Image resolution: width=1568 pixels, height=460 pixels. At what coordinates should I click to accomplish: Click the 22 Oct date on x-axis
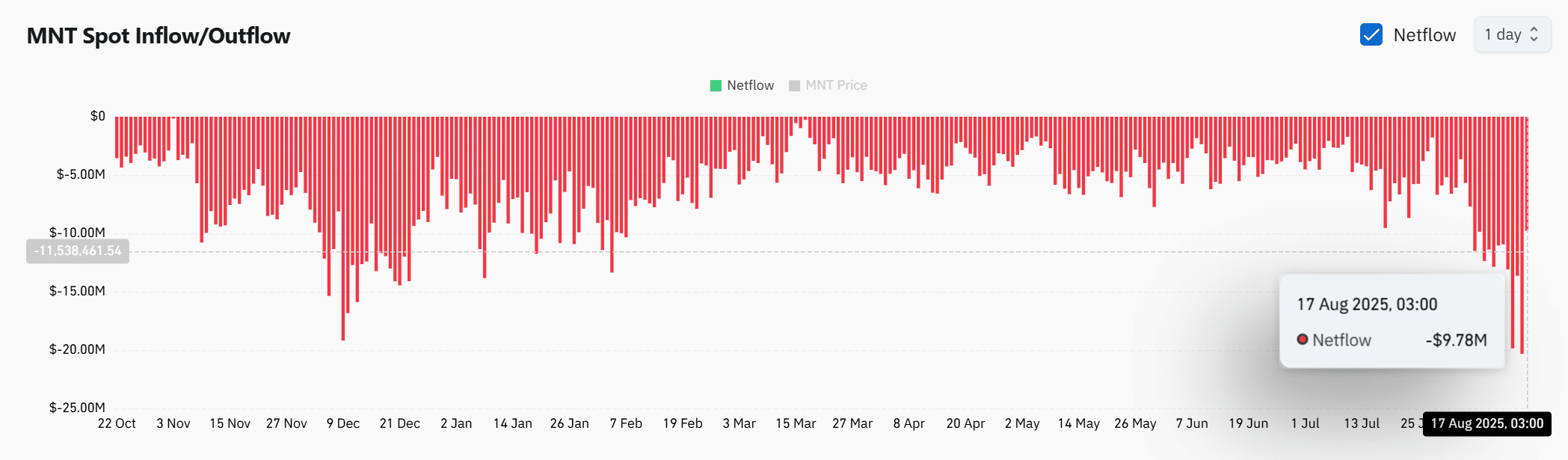[x=117, y=423]
